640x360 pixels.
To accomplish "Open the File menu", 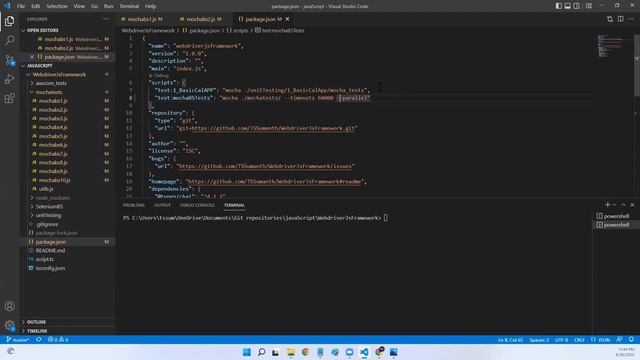I will click(x=21, y=6).
